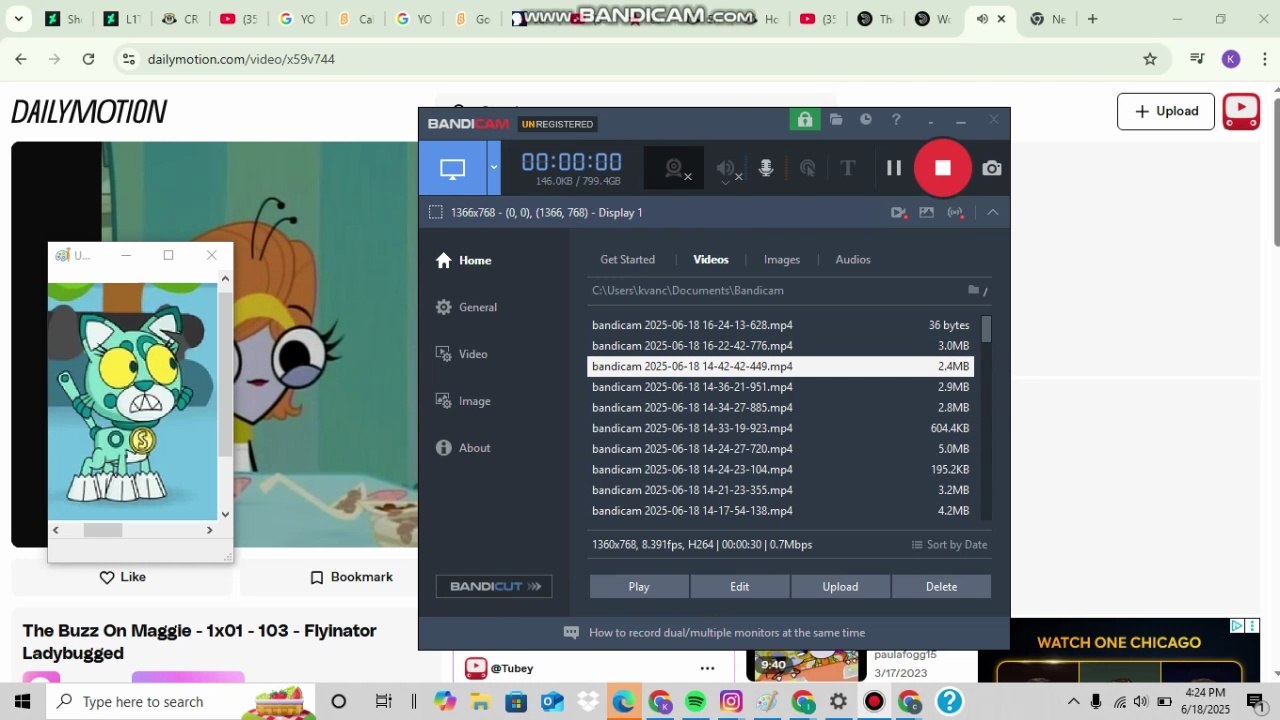Click the broadcast signal icon in Bandicam
This screenshot has height=720, width=1280.
coord(956,212)
